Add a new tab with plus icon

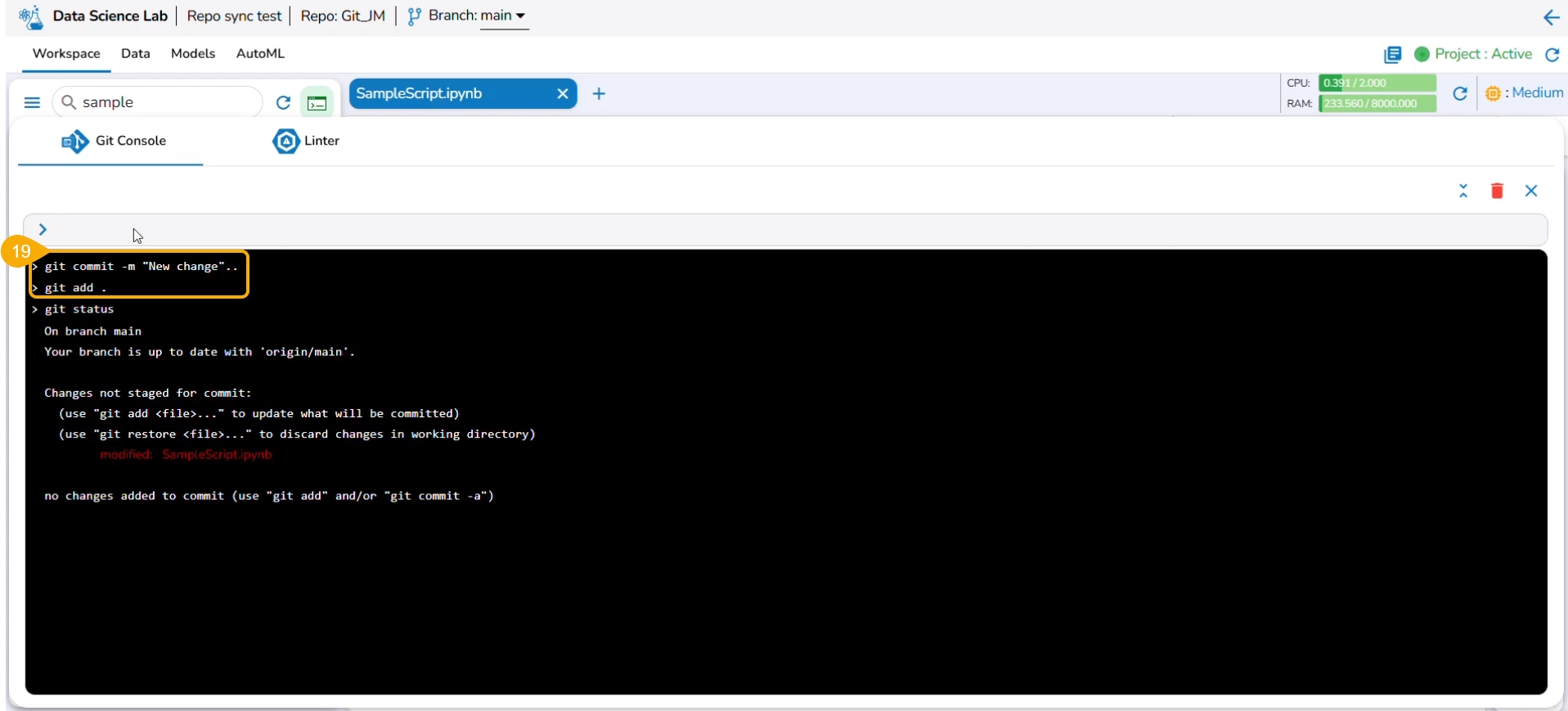pos(599,93)
